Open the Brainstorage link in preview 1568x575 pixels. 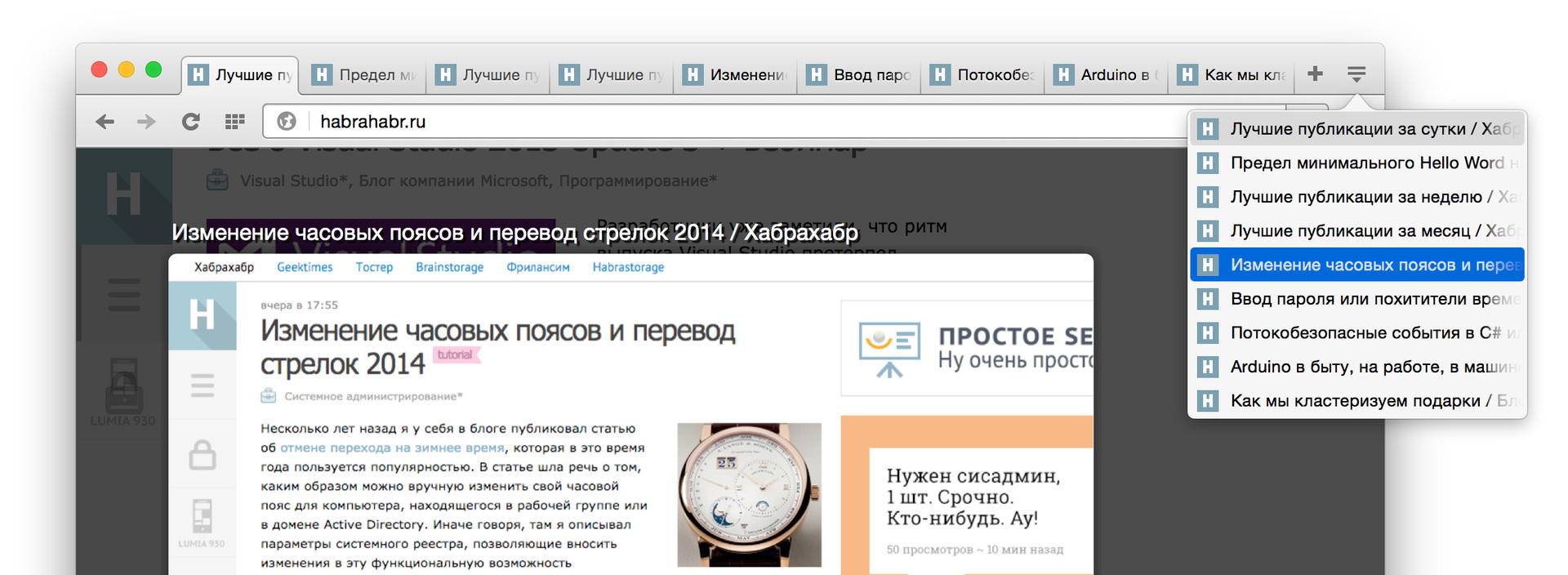pyautogui.click(x=449, y=267)
